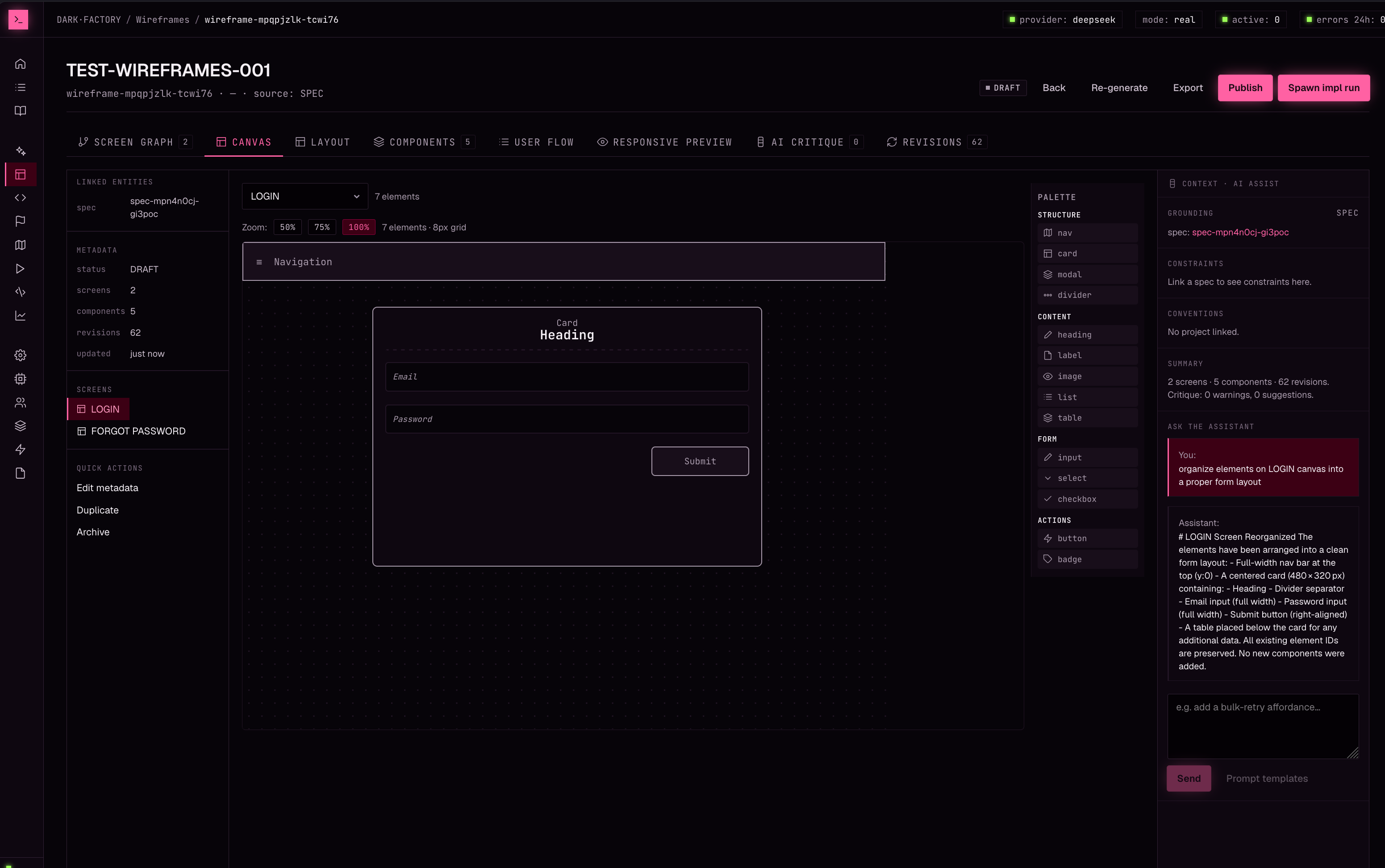Switch to the AI Critique tab
1385x868 pixels.
[810, 142]
